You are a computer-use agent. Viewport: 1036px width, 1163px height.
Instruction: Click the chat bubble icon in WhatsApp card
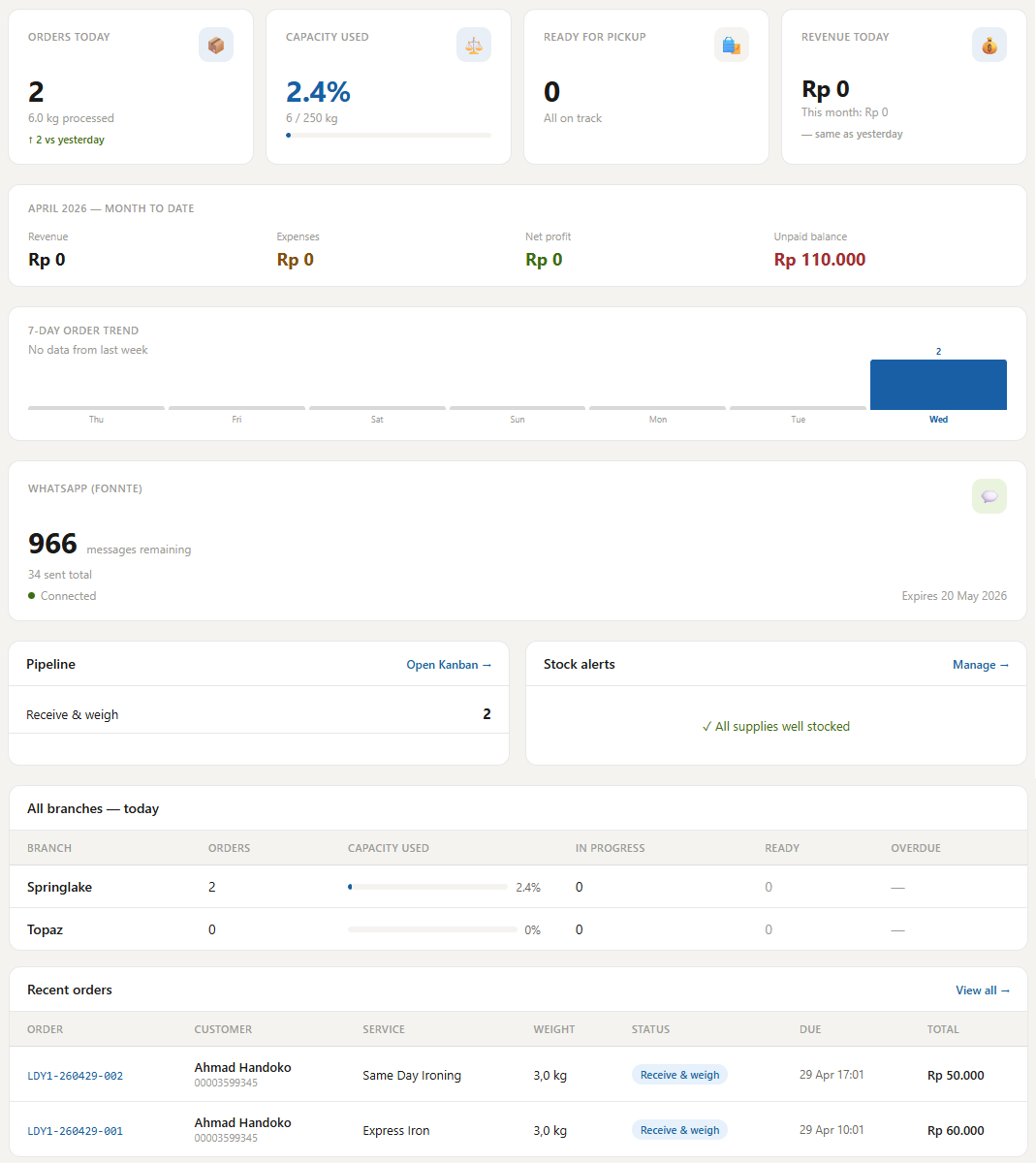point(989,496)
